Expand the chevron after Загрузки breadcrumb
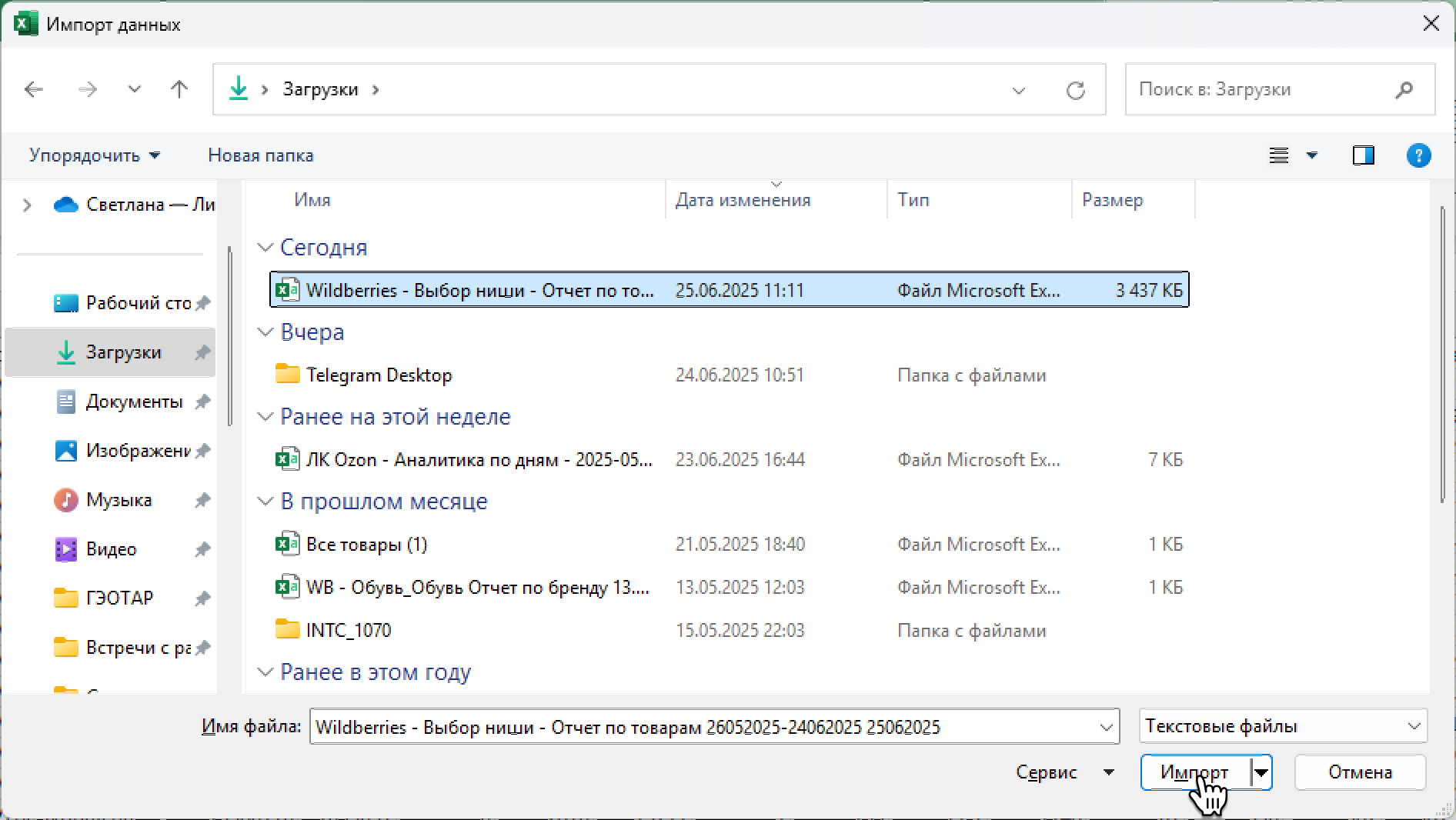Screen dimensions: 1456x820 [376, 89]
